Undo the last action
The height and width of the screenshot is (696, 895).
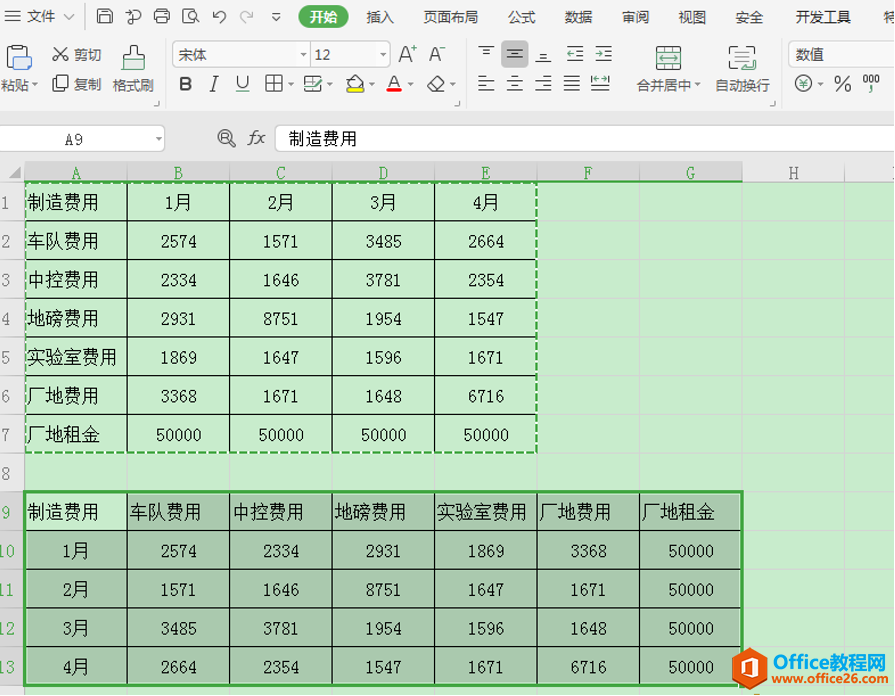tap(219, 17)
